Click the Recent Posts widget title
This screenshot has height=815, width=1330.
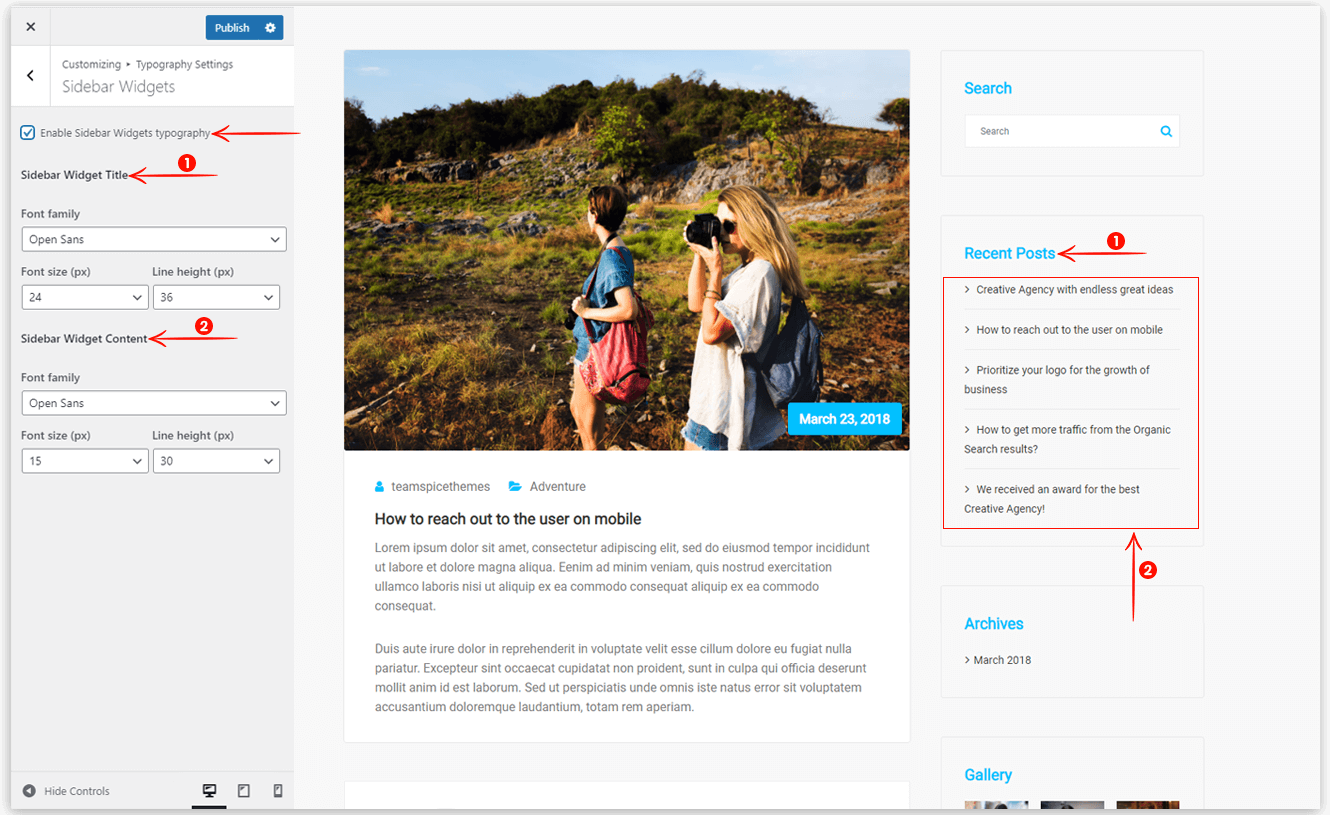(x=1009, y=254)
